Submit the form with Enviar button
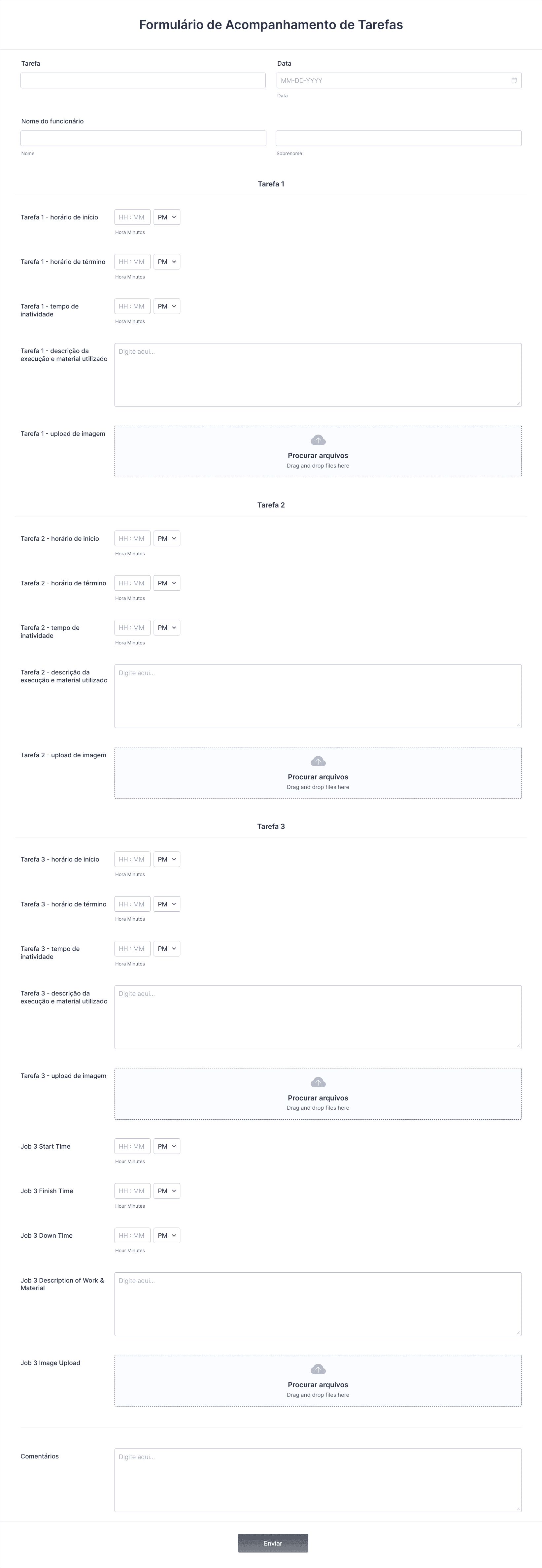The width and height of the screenshot is (542, 1568). coord(273,1543)
